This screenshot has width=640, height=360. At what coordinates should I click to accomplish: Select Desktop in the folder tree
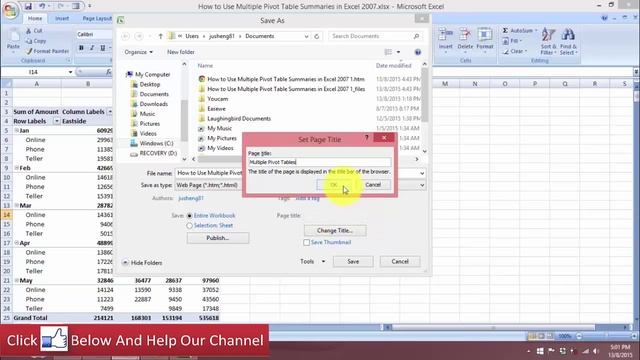(149, 84)
